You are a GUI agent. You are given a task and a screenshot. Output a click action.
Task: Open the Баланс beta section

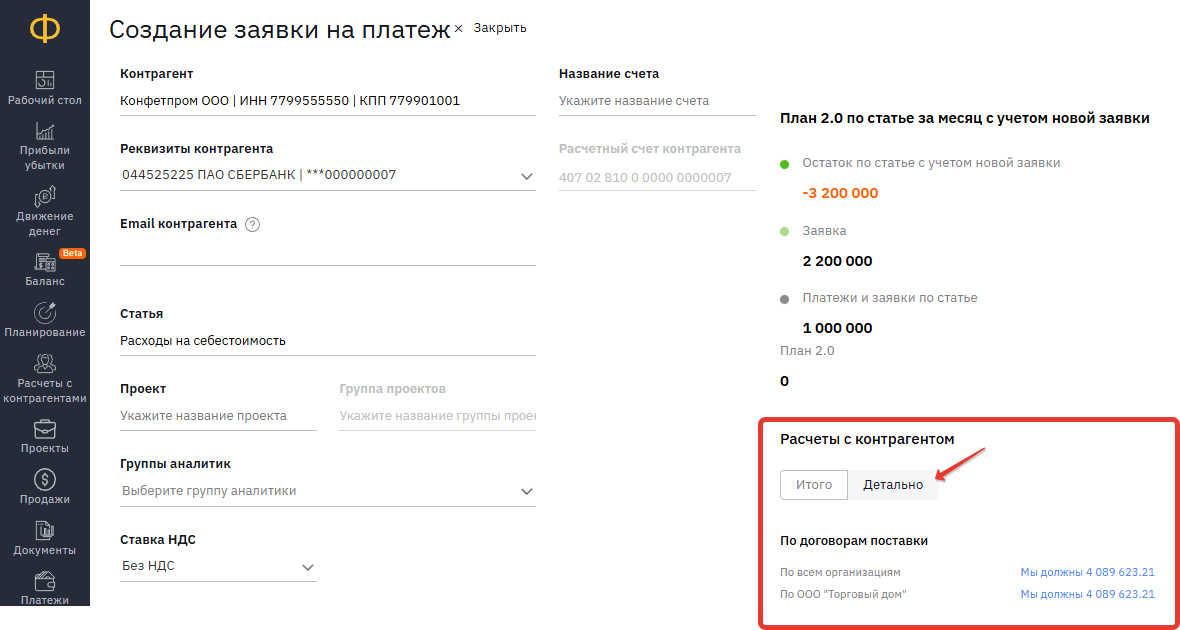pyautogui.click(x=45, y=263)
